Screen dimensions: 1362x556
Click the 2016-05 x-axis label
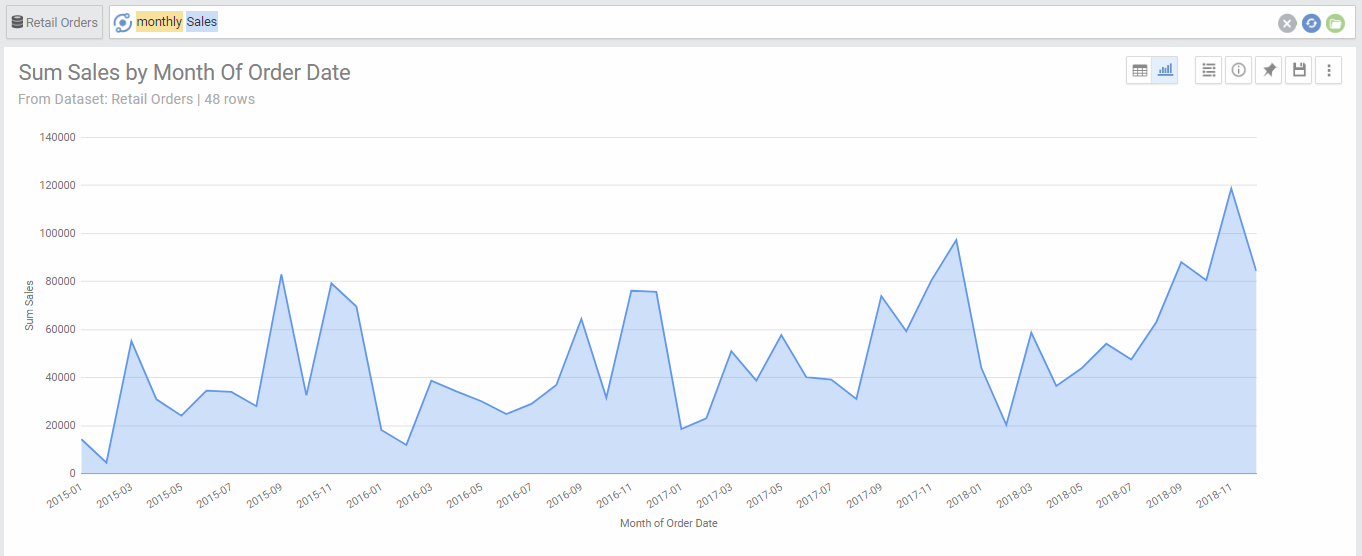pyautogui.click(x=464, y=495)
